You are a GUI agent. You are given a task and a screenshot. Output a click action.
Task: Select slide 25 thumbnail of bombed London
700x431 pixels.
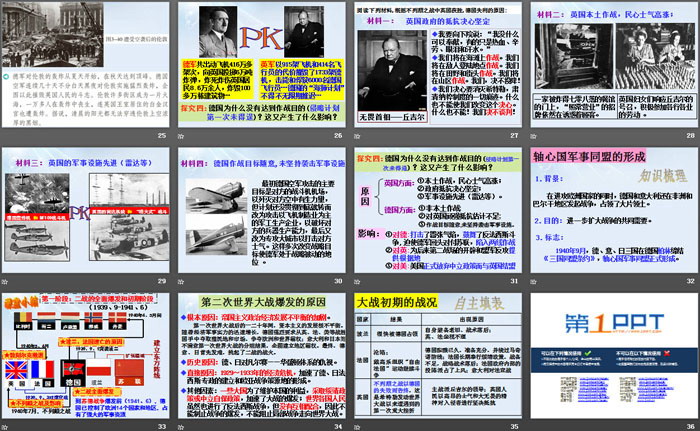pyautogui.click(x=86, y=65)
